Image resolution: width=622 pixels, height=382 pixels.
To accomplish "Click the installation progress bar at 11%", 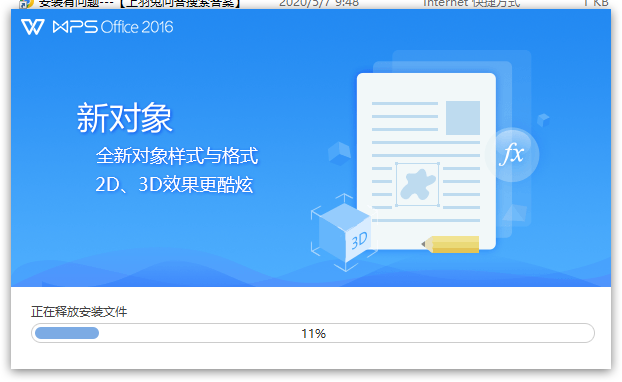I will coord(313,333).
